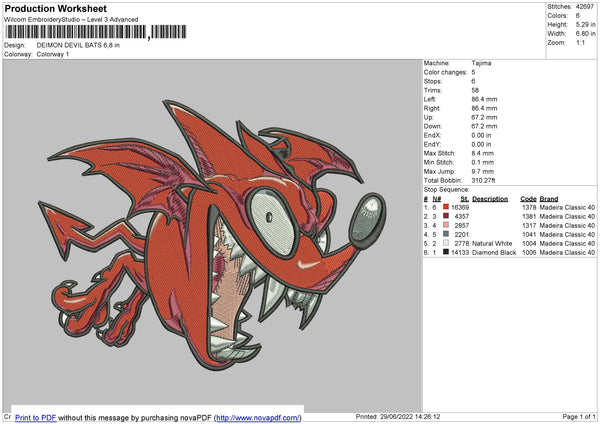Click the 'Design:' label
600x424 pixels.
pyautogui.click(x=15, y=45)
